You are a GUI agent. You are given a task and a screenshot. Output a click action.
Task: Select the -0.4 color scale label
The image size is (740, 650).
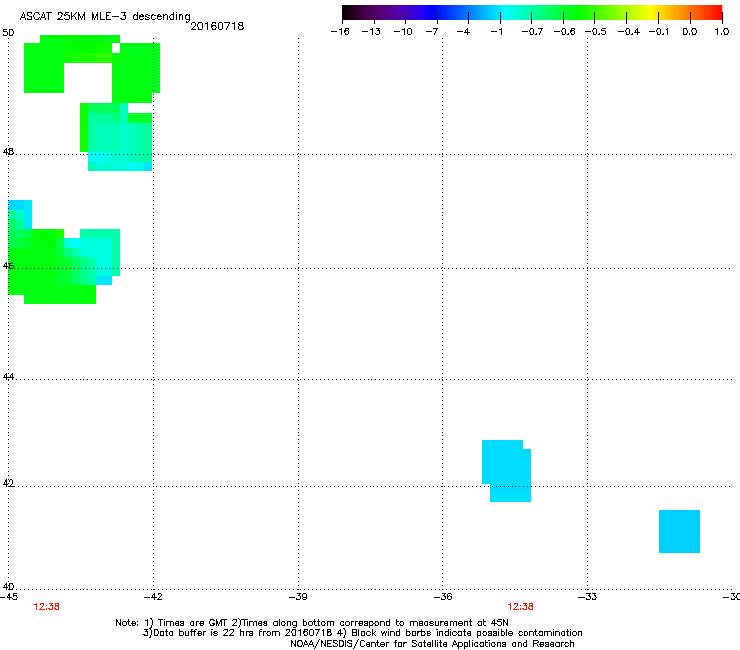pos(629,32)
